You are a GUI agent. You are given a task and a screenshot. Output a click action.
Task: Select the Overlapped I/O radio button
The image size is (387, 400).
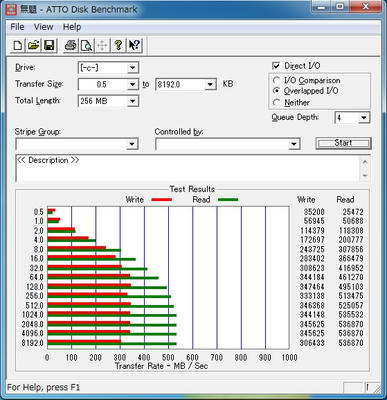point(276,91)
